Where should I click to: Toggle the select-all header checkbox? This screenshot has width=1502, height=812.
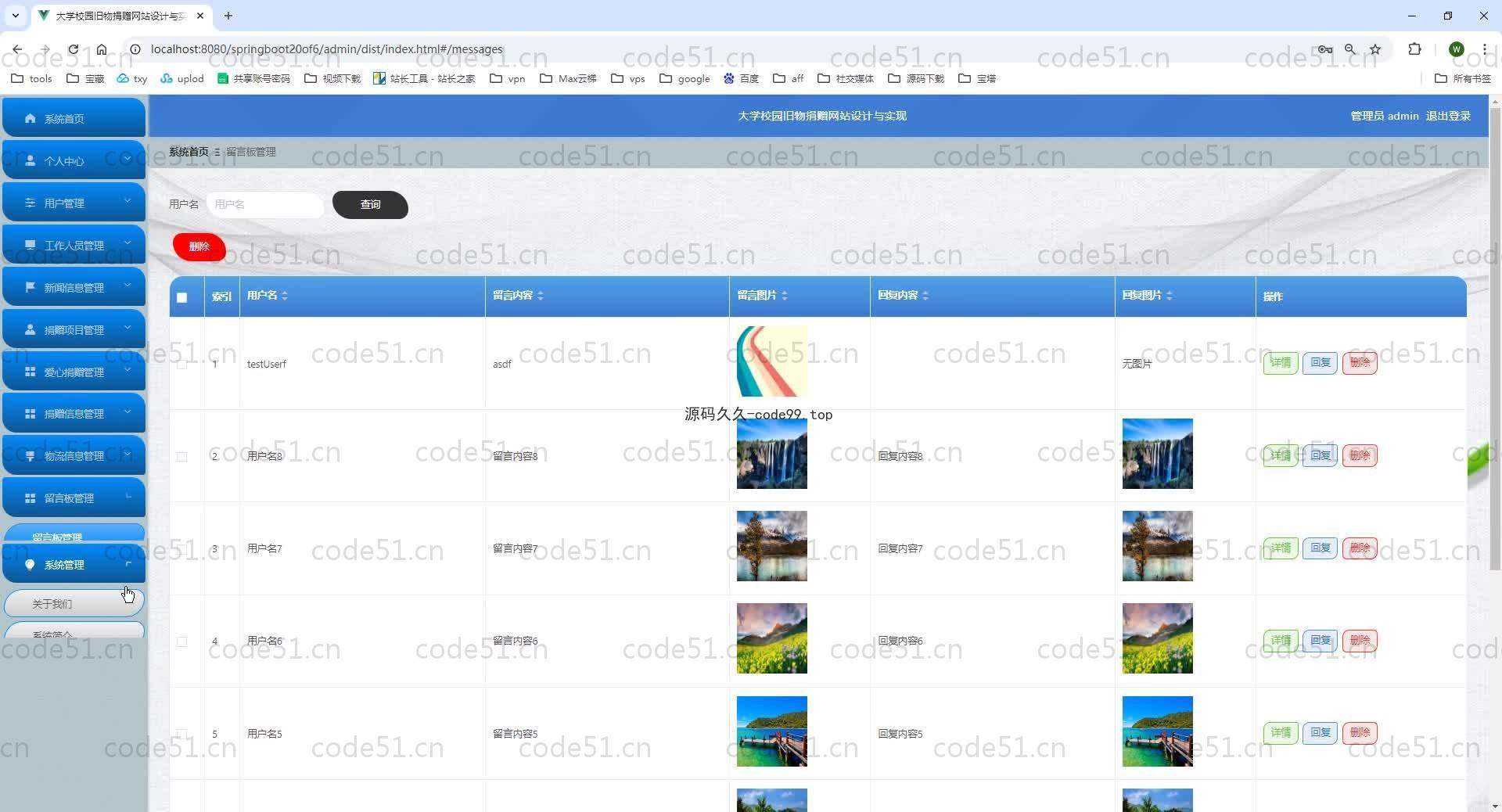click(182, 296)
